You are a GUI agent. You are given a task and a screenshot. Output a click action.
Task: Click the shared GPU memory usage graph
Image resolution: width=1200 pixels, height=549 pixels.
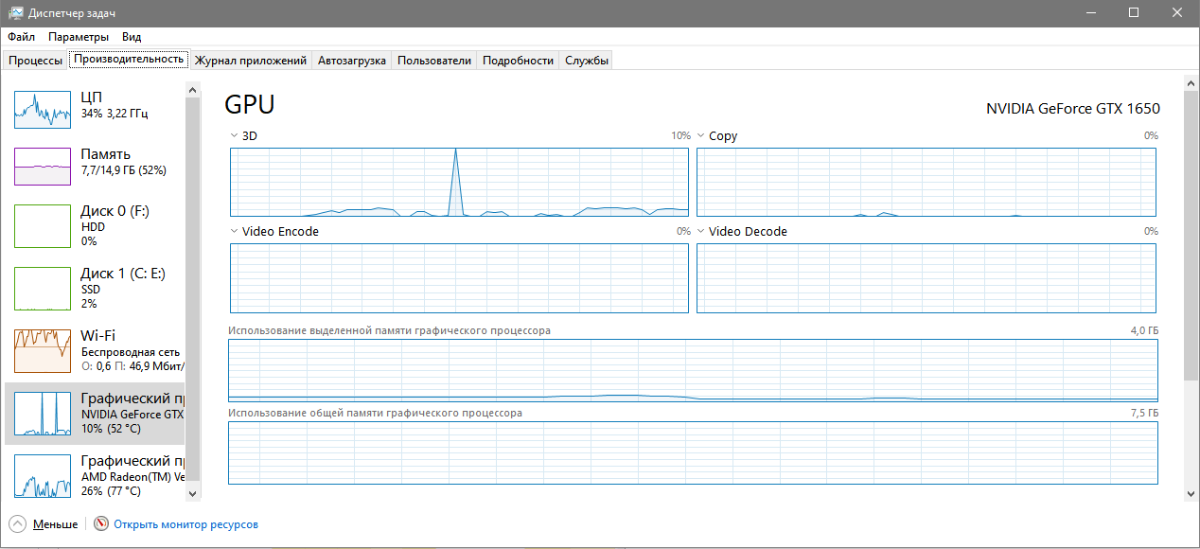(693, 455)
